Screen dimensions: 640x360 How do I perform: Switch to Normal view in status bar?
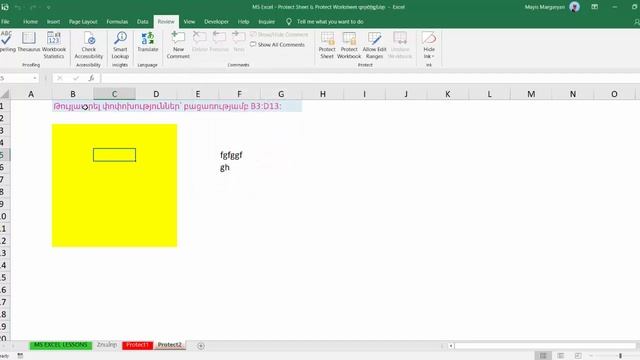(x=543, y=356)
